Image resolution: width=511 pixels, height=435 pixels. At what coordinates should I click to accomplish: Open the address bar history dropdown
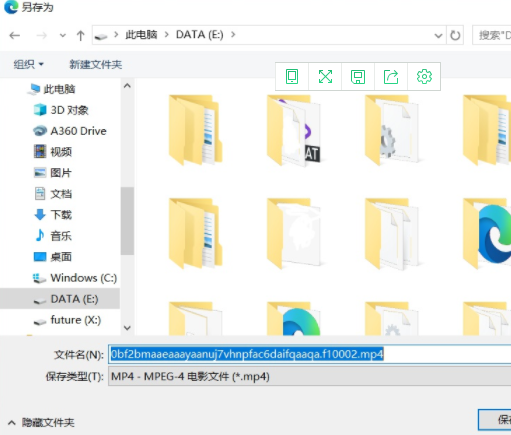click(x=438, y=35)
